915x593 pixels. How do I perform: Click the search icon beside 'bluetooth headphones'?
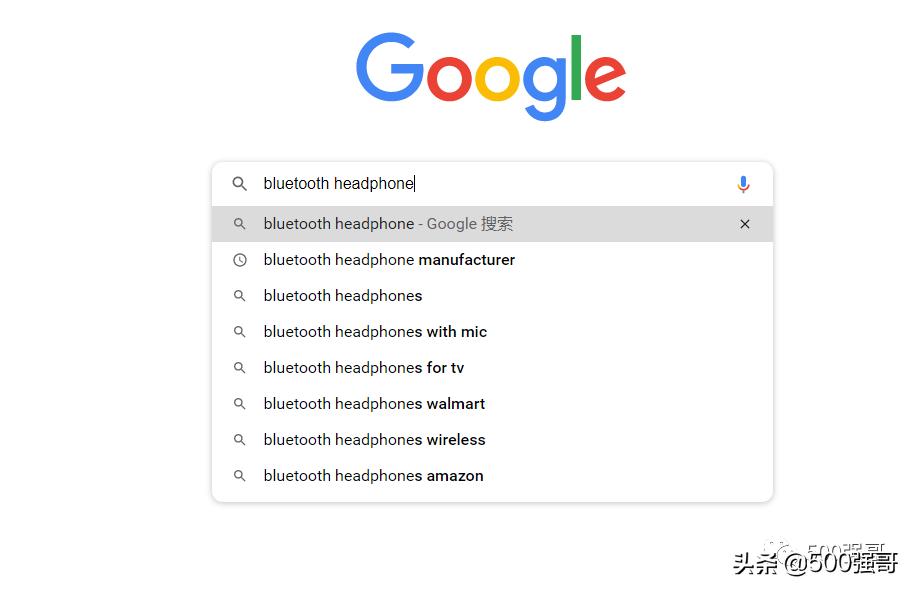click(x=240, y=296)
